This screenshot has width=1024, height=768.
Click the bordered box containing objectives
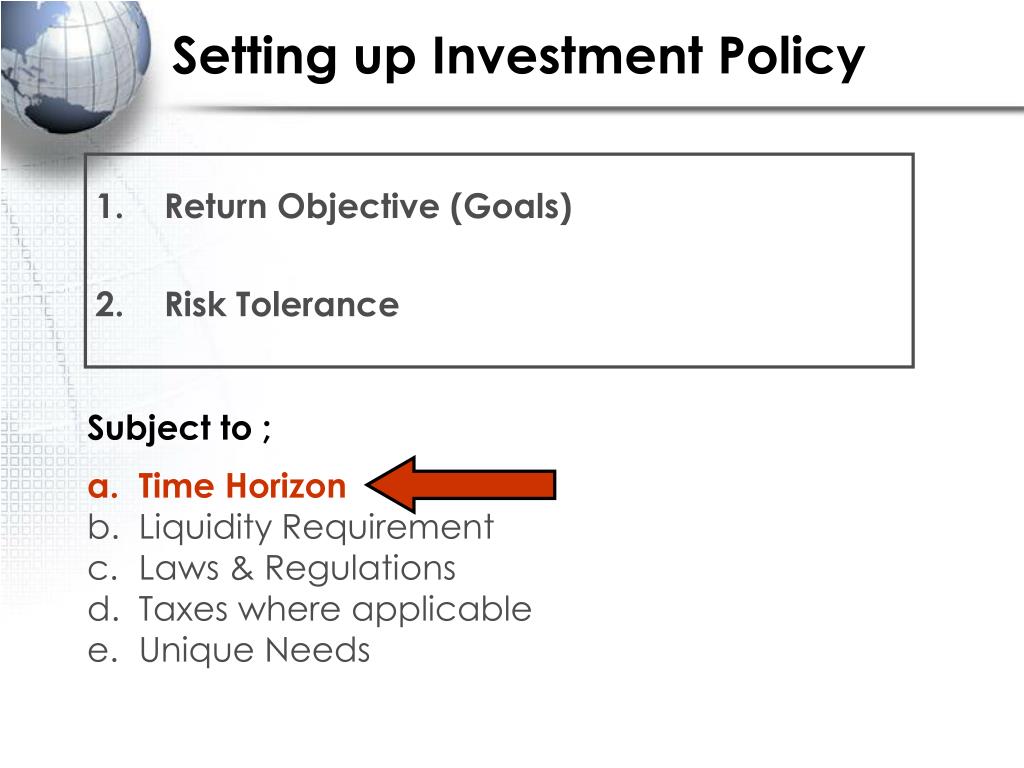click(499, 261)
